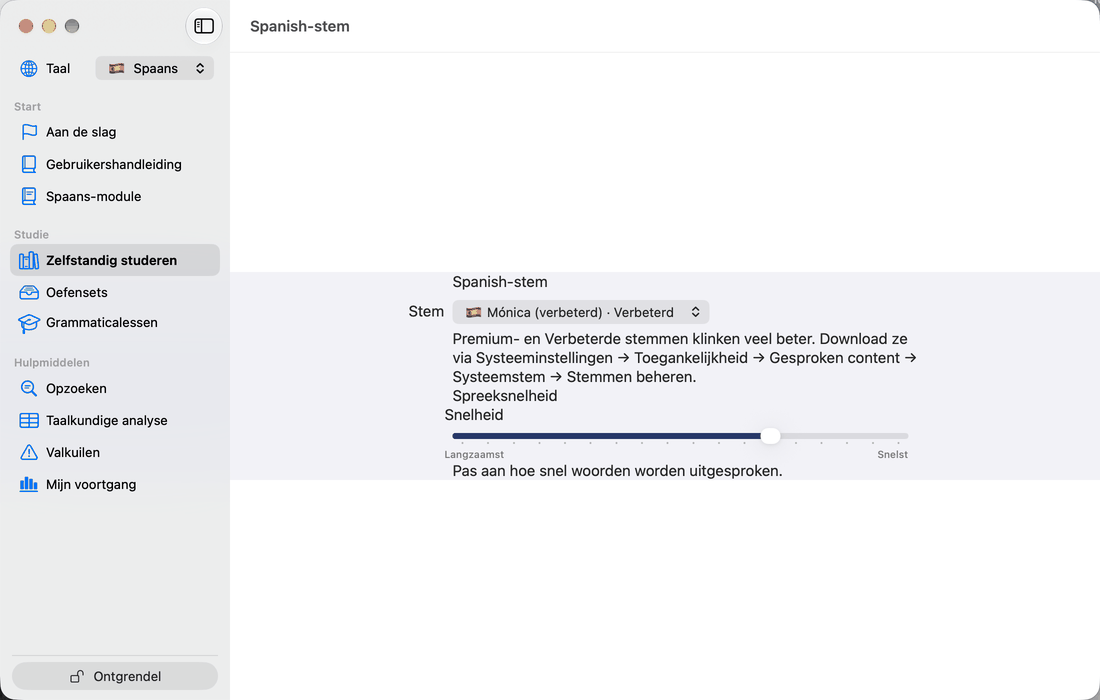Click the Valkuilen warning triangle icon
1100x700 pixels.
click(29, 452)
